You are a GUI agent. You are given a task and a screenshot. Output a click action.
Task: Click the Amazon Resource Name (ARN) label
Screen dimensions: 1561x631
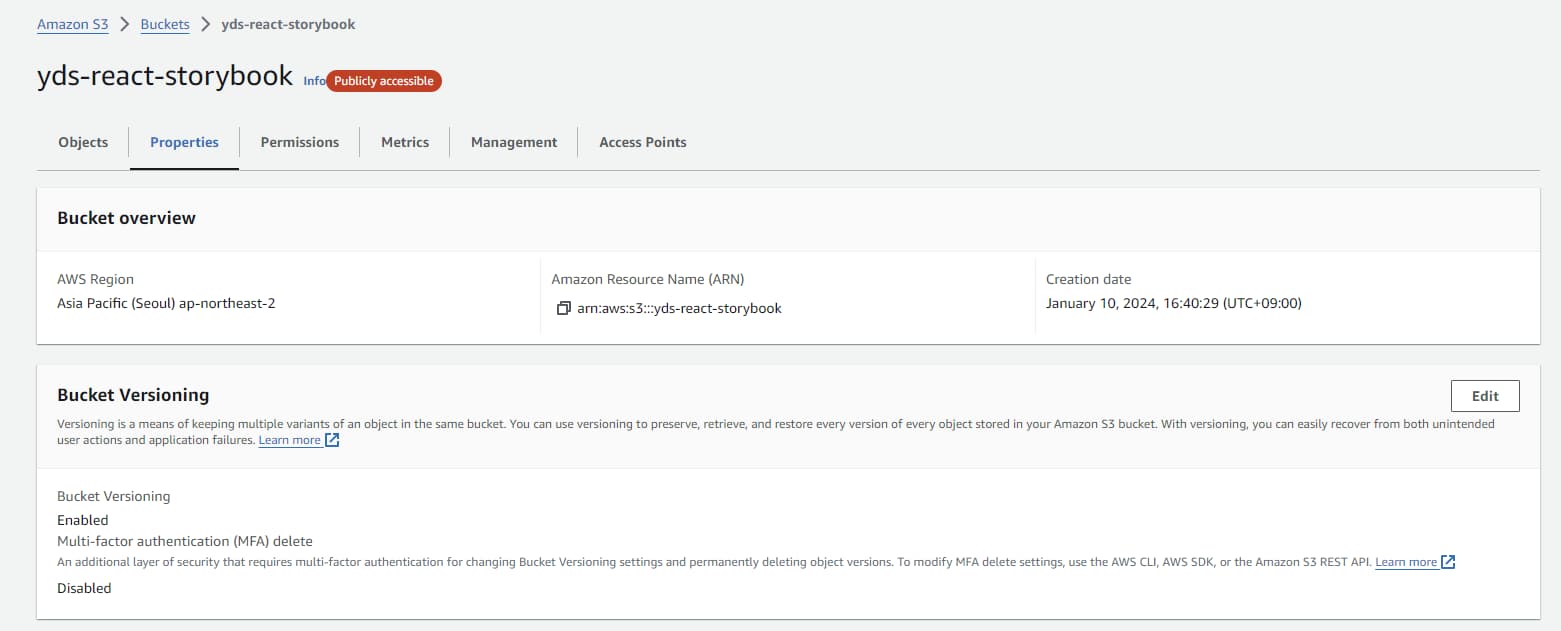point(648,279)
